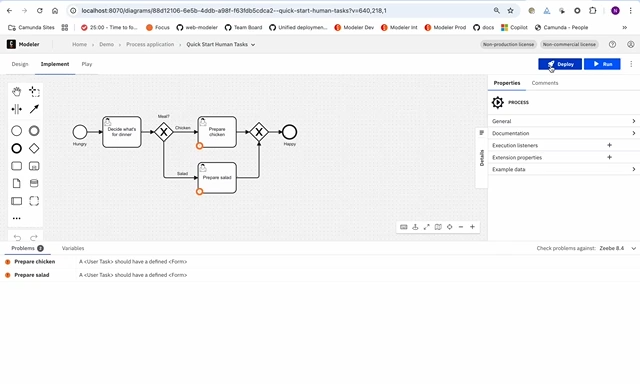Viewport: 640px width, 384px height.
Task: Bookmark this page with the star icon
Action: tap(510, 11)
